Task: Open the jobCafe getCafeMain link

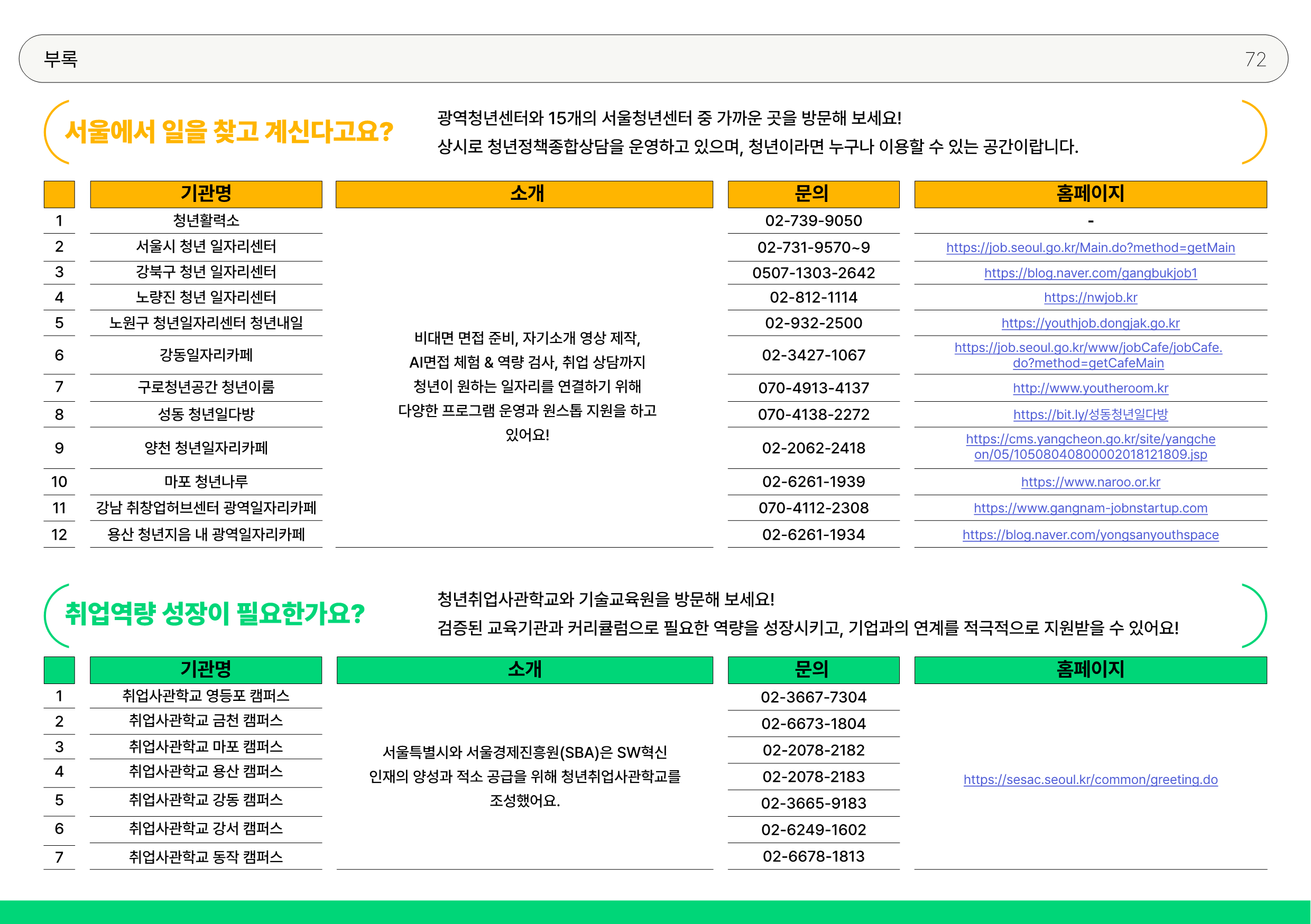Action: (1088, 355)
